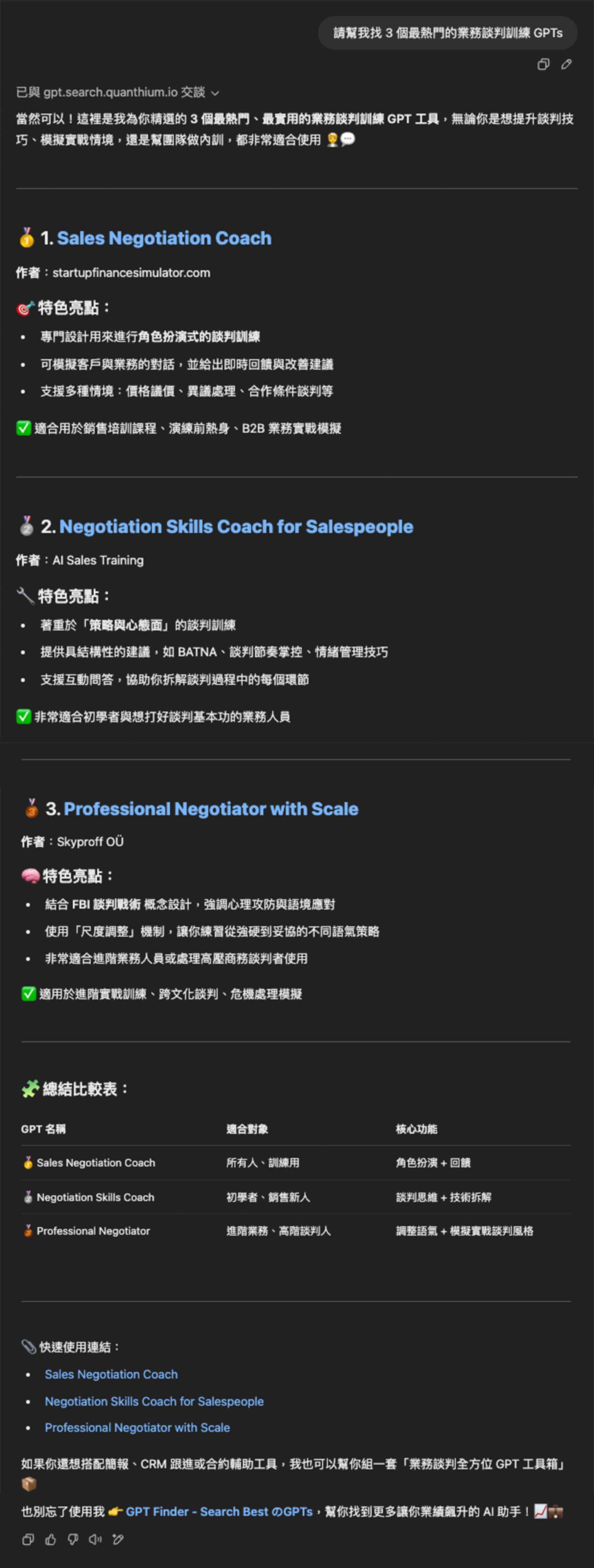Follow bulleted quick link Negotiation Skills Coach for Salespeople
Image resolution: width=594 pixels, height=1568 pixels.
pos(154,1400)
